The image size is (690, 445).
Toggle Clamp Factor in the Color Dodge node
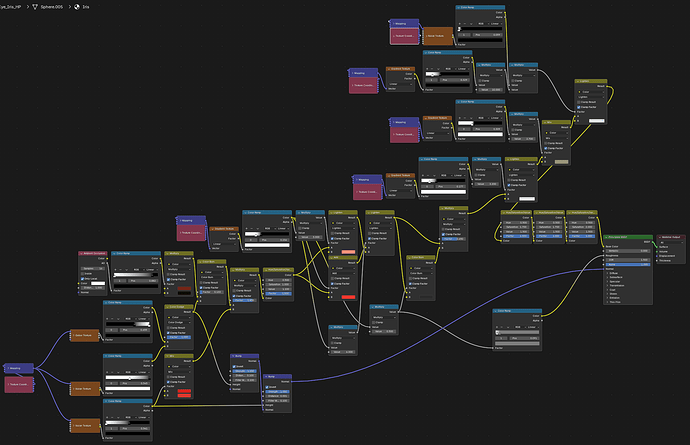coord(168,333)
